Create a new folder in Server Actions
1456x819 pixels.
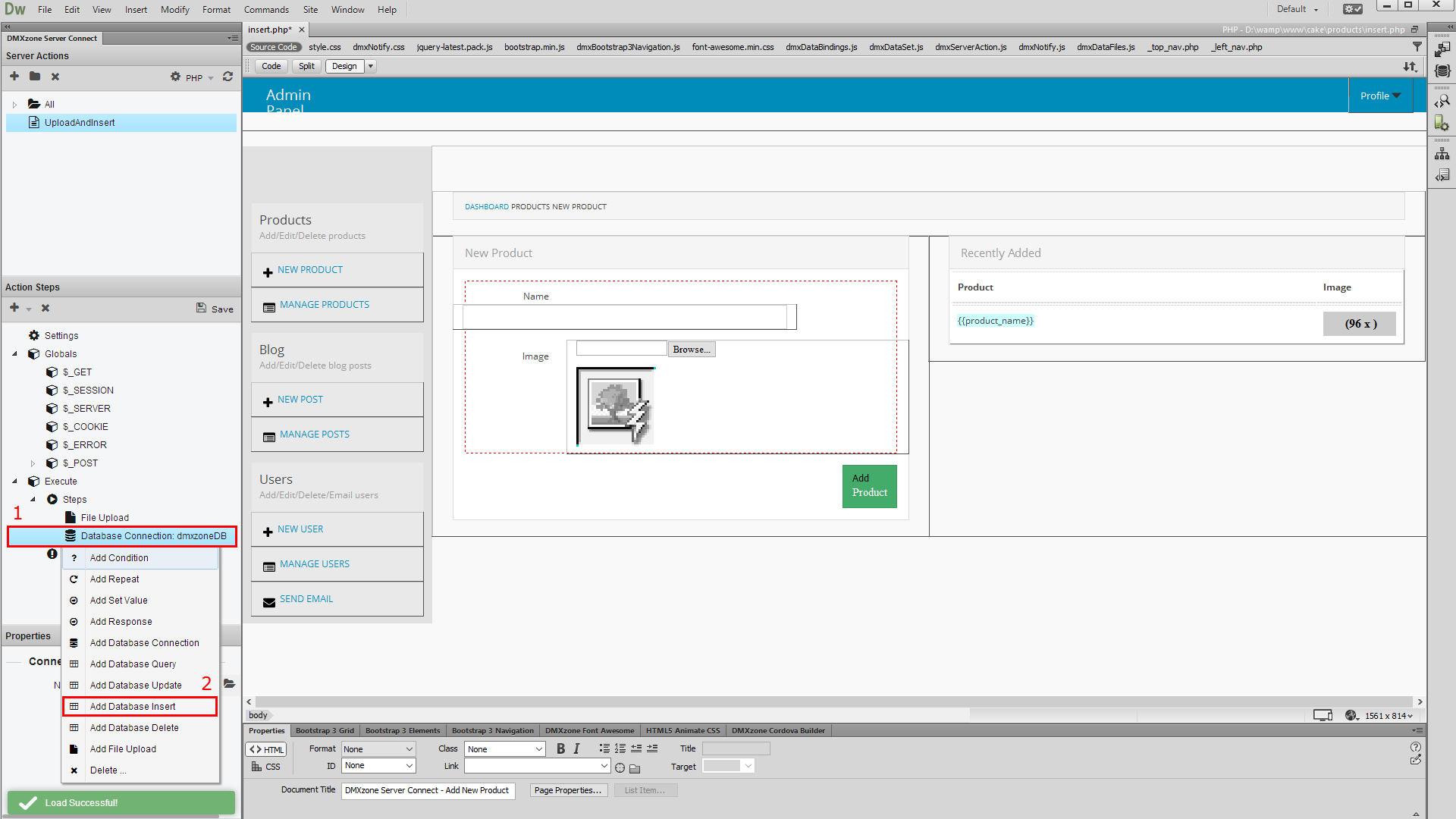(x=35, y=77)
